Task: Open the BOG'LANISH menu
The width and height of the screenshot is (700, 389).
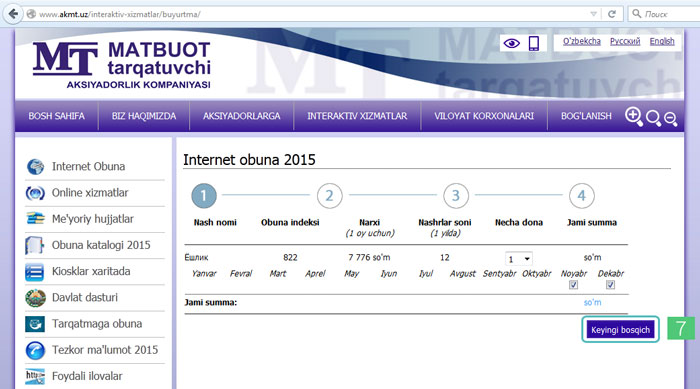Action: (x=586, y=116)
